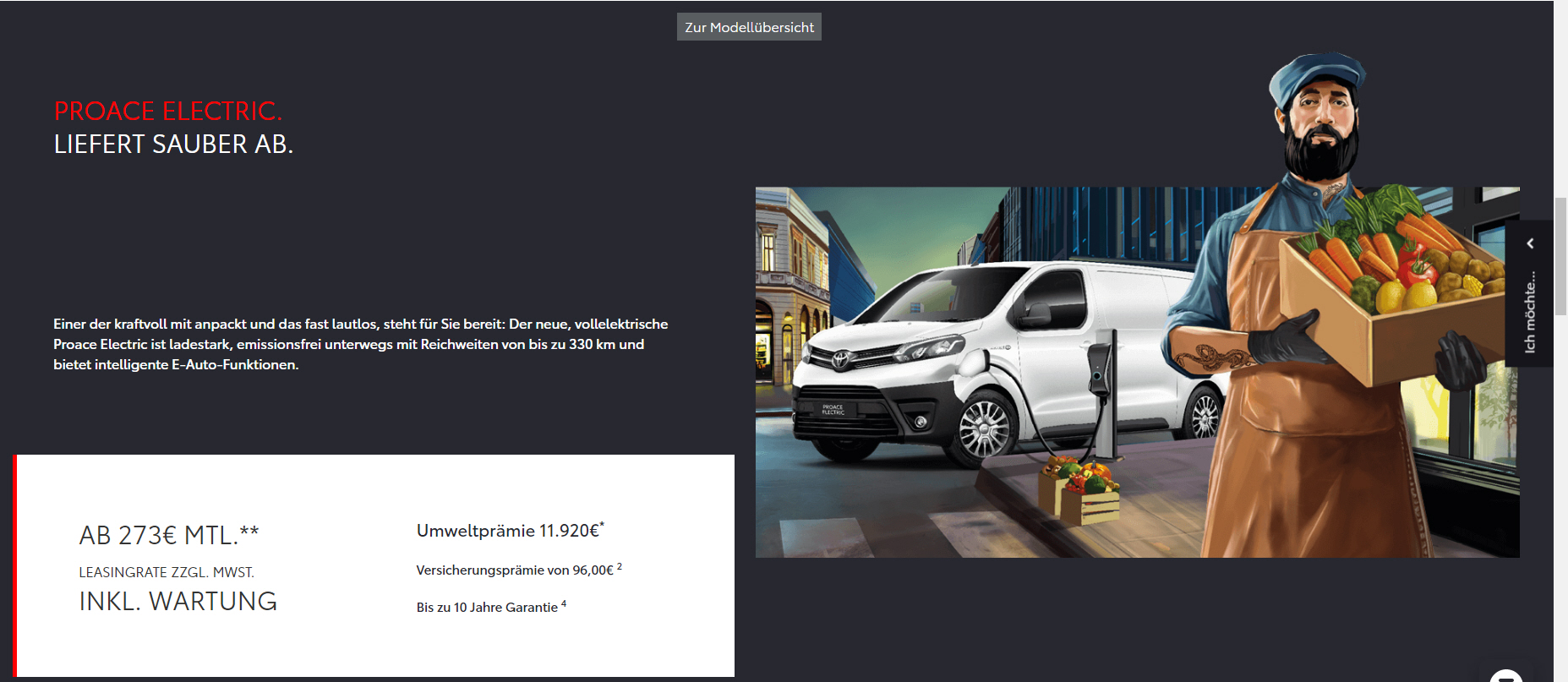Viewport: 1568px width, 682px height.
Task: Click the paragraph starting Einer der kraftvoll
Action: click(361, 344)
